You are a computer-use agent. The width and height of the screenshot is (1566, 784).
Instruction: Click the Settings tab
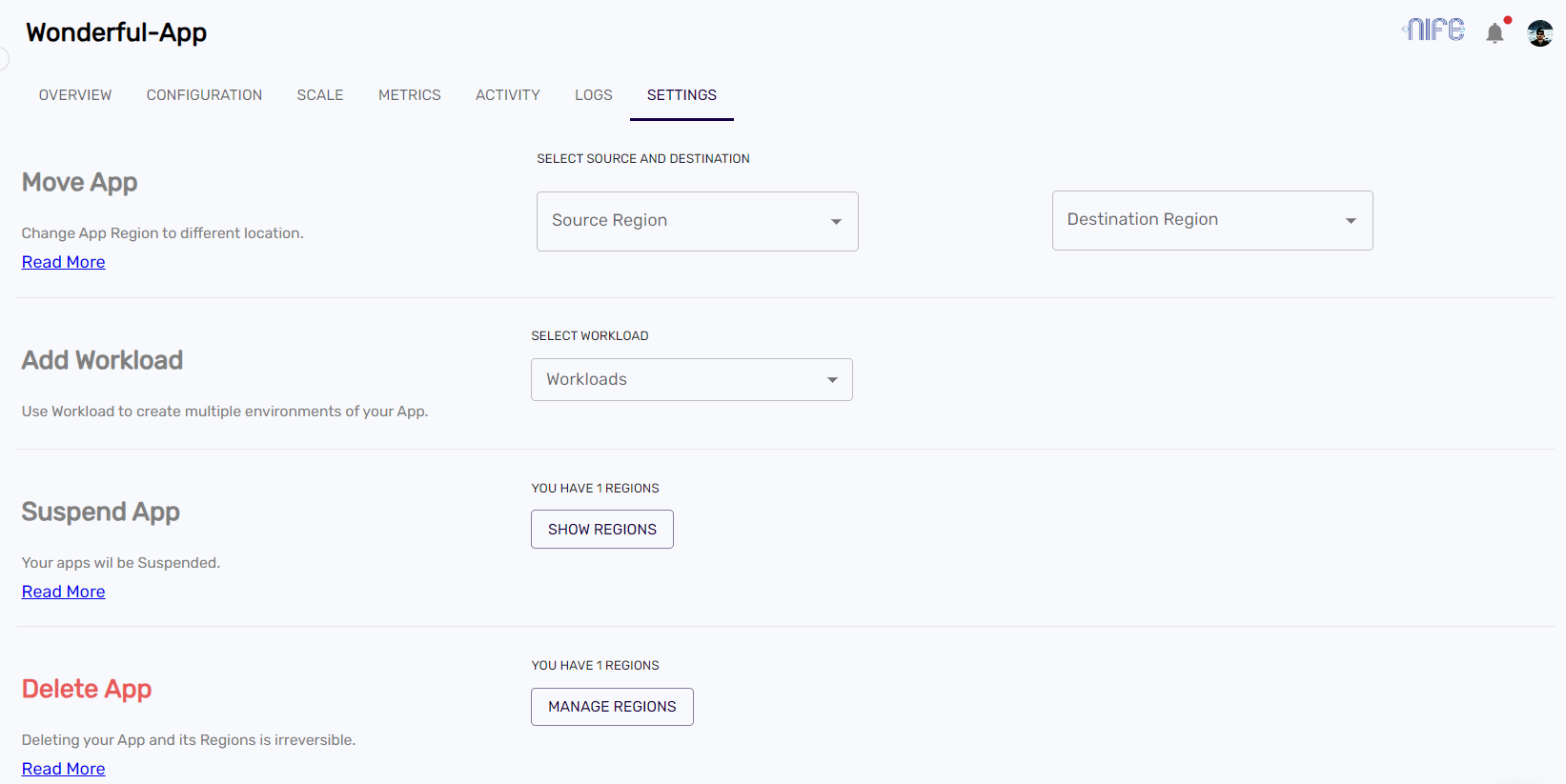click(681, 95)
